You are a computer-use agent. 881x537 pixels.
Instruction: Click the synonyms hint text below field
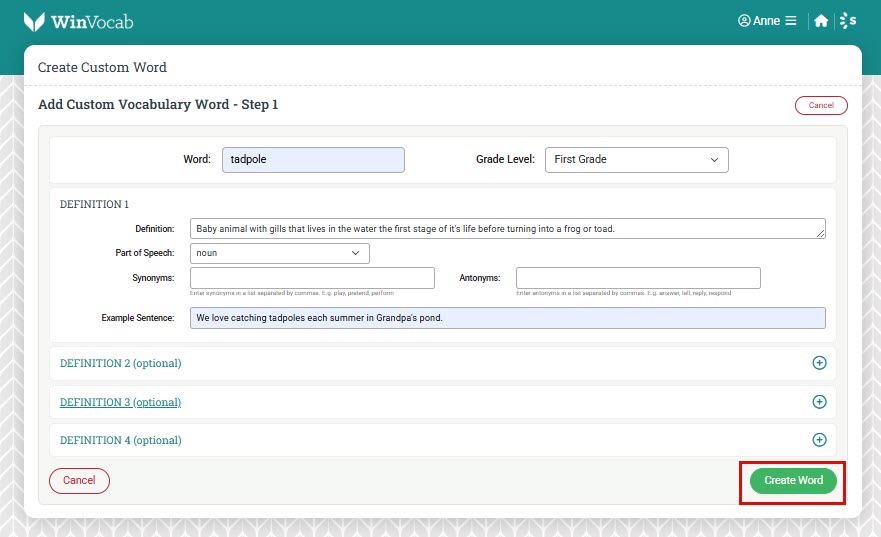292,293
